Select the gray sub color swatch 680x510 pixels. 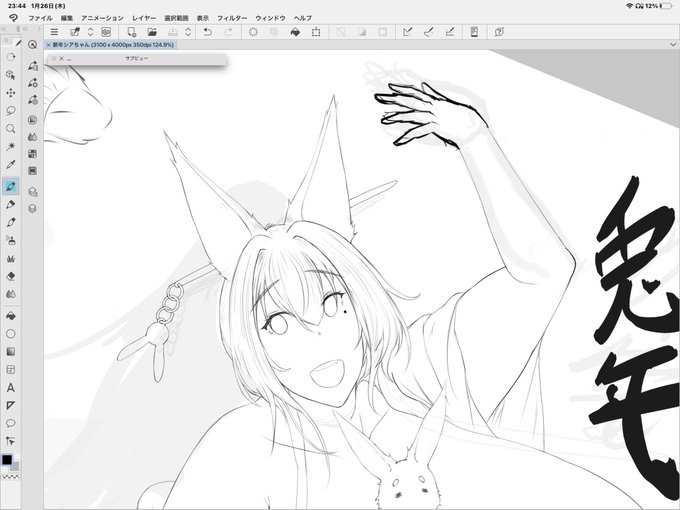[16, 467]
